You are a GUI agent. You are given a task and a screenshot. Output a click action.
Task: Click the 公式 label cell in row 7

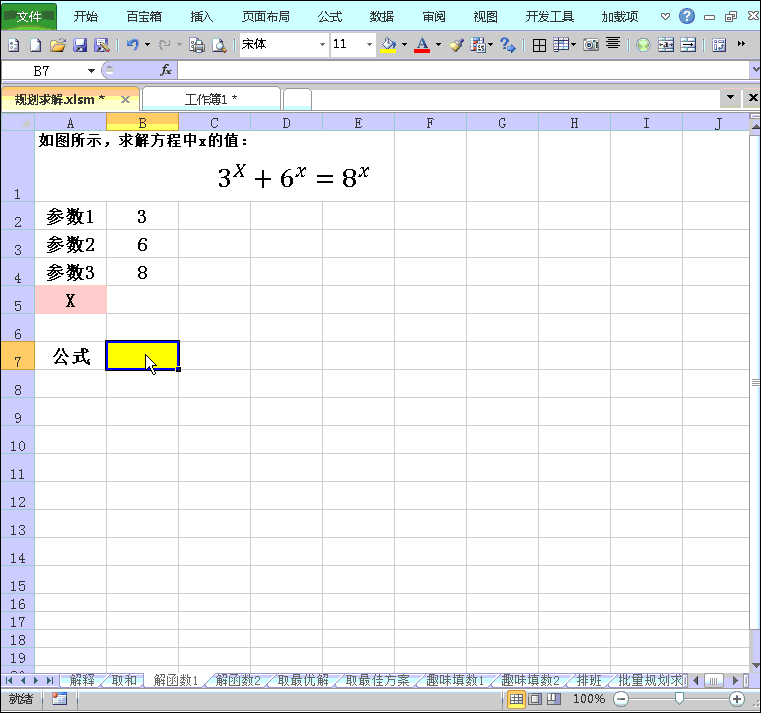70,356
